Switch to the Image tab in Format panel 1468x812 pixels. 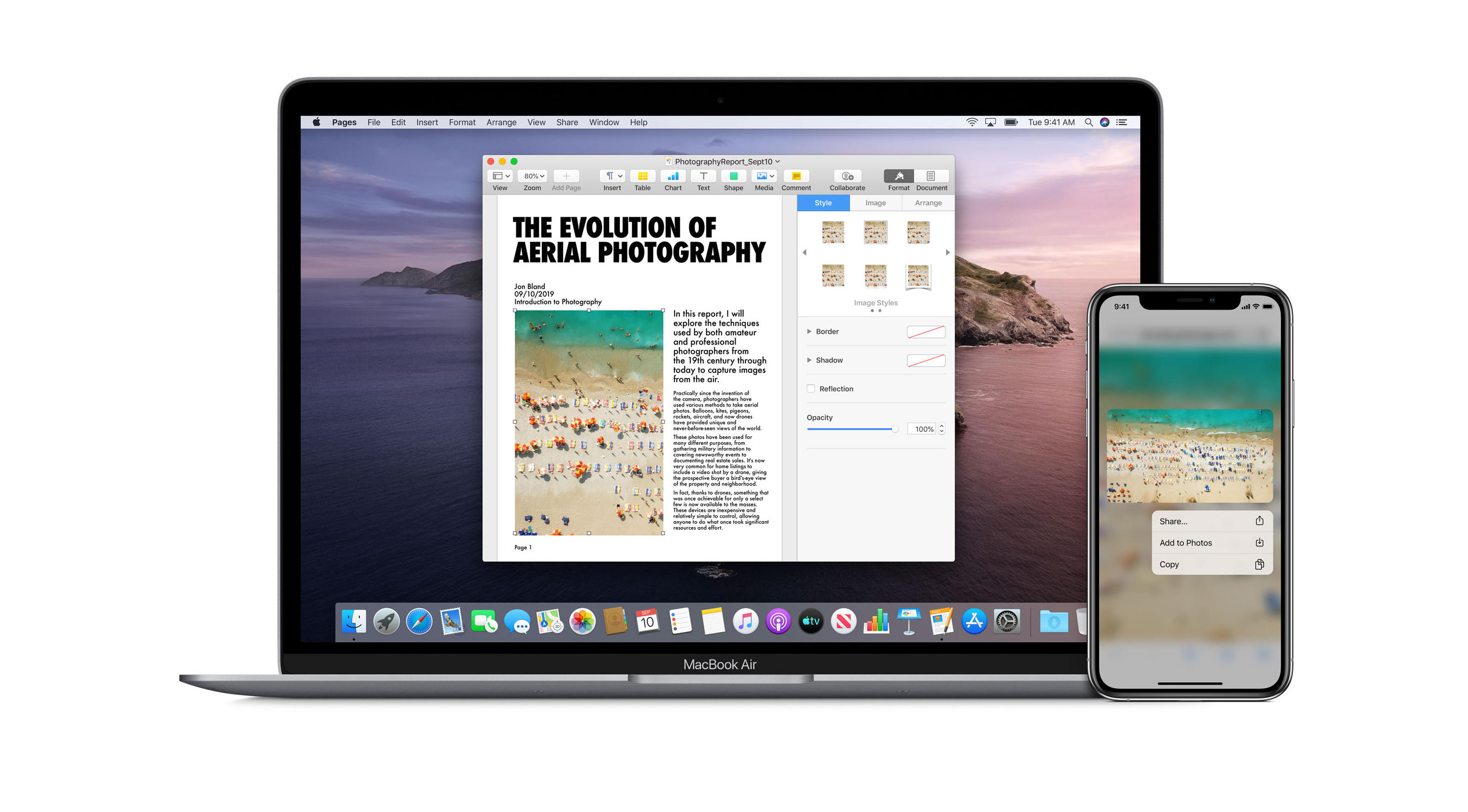click(875, 203)
